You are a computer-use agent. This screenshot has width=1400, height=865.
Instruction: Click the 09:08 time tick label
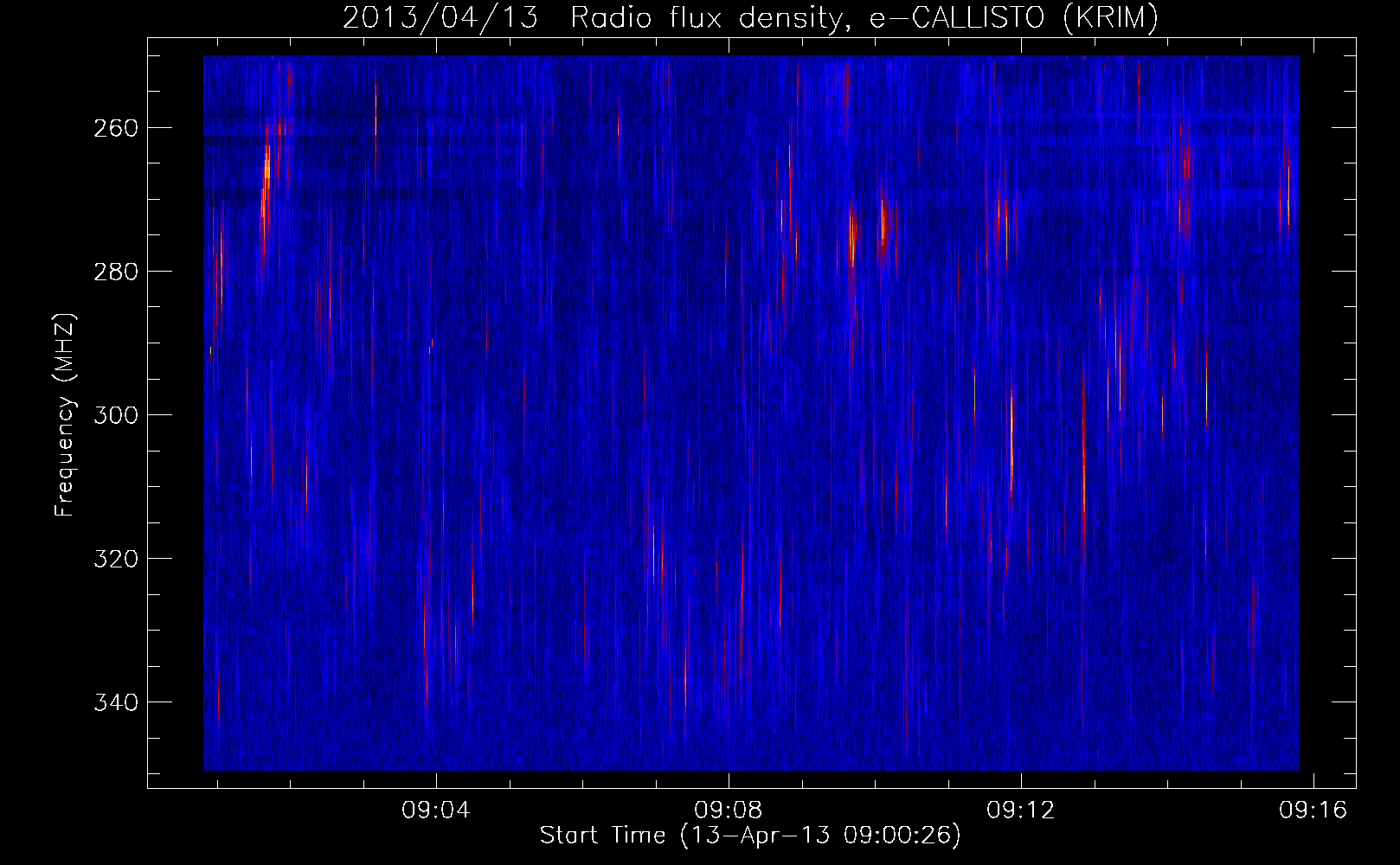point(729,810)
